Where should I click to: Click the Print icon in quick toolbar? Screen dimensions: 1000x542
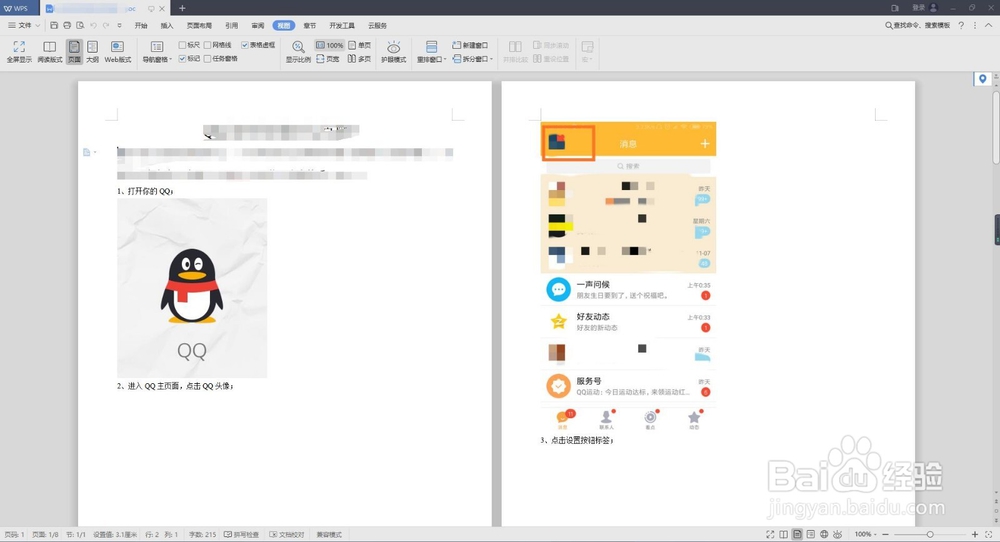tap(67, 26)
